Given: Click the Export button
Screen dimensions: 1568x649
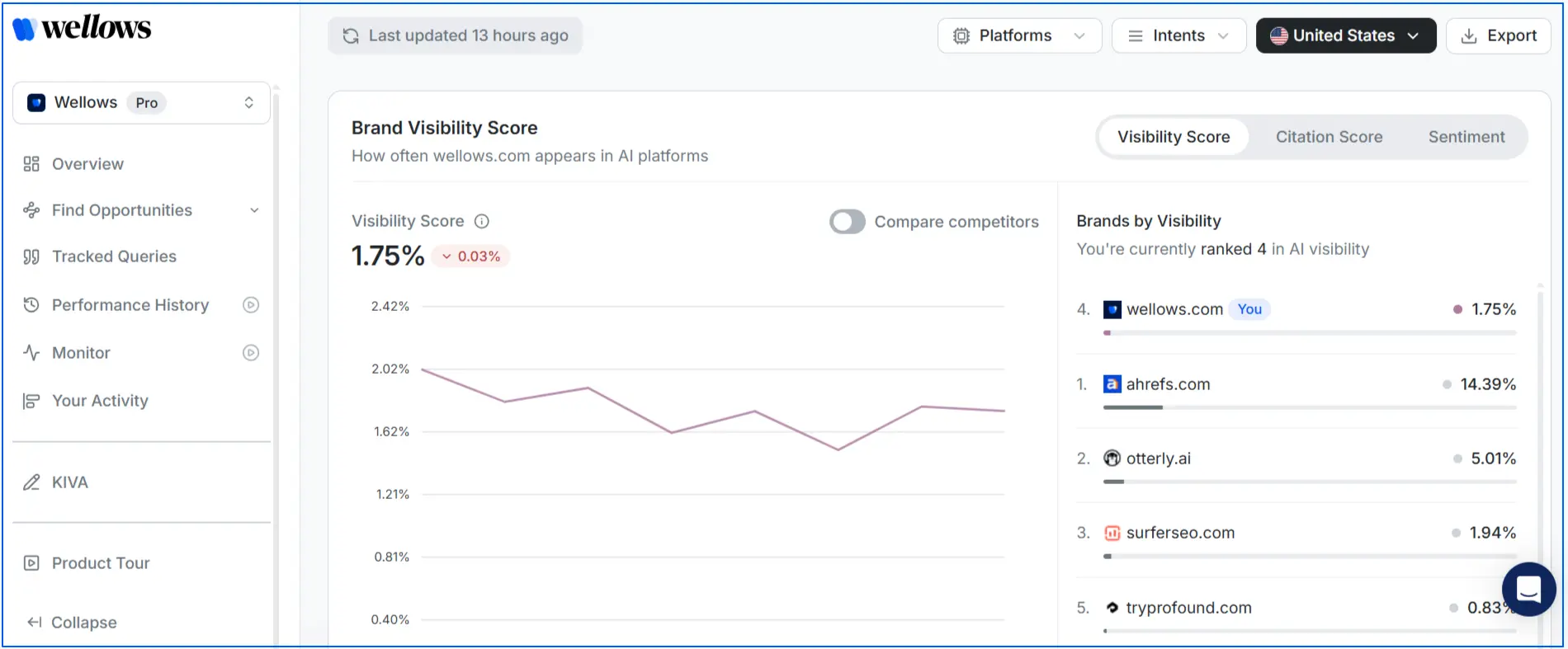Looking at the screenshot, I should pyautogui.click(x=1498, y=35).
